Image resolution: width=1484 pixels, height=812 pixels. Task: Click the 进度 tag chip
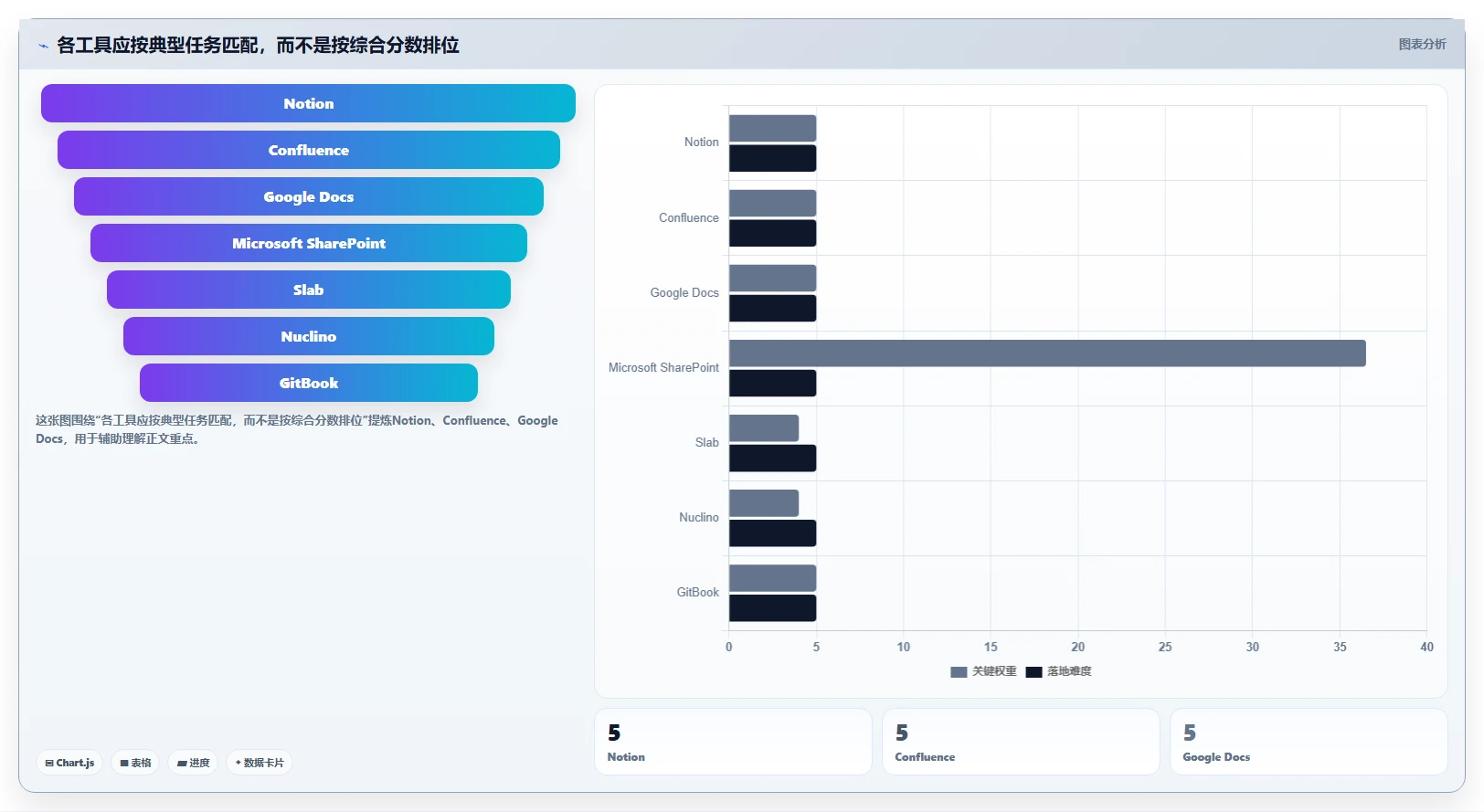coord(193,763)
